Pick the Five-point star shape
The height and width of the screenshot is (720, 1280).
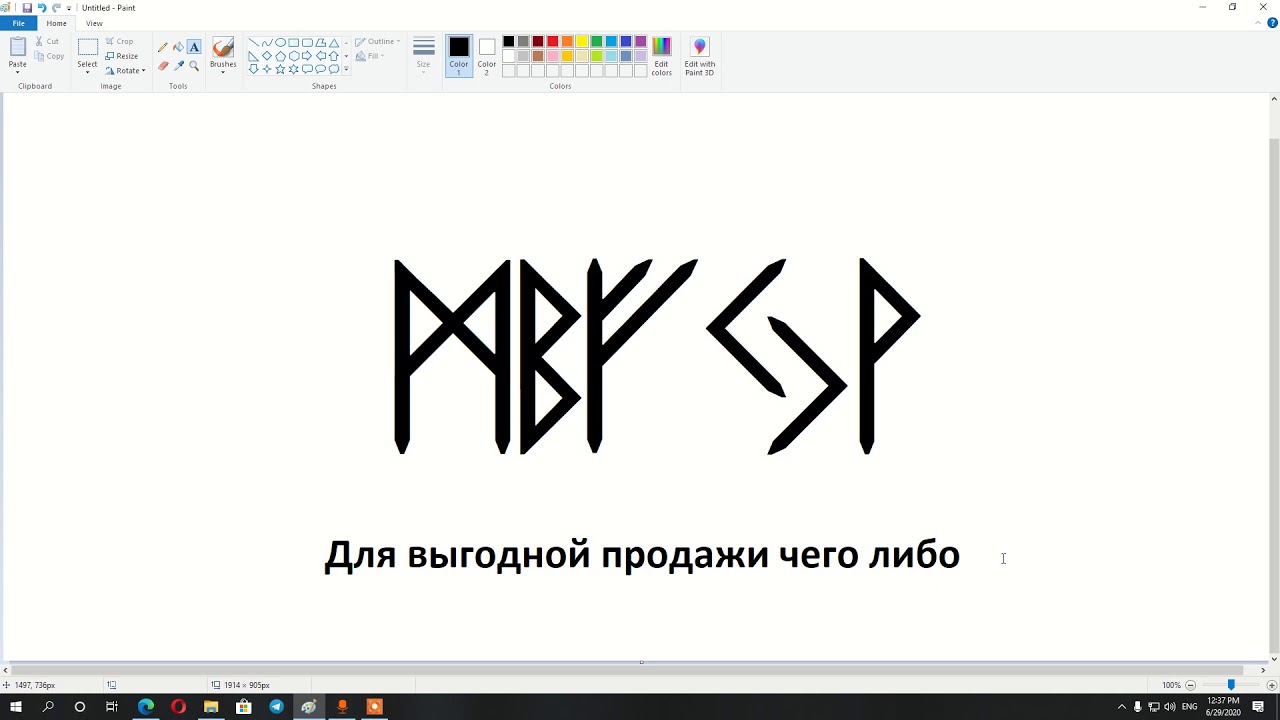tap(280, 69)
